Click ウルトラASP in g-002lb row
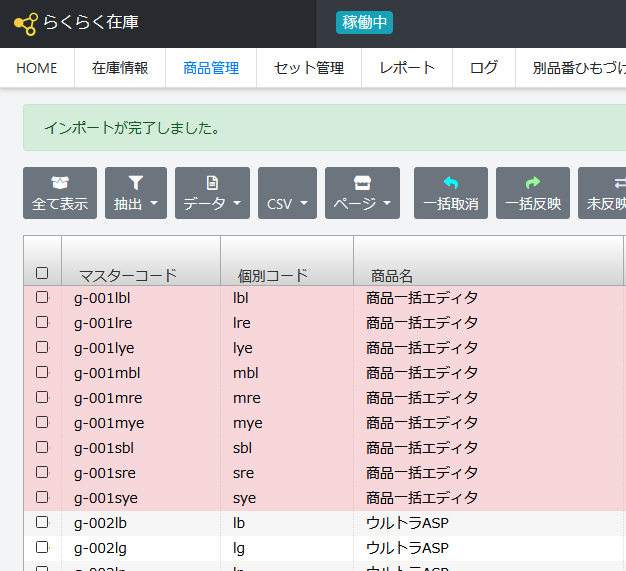Image resolution: width=626 pixels, height=571 pixels. pyautogui.click(x=407, y=523)
